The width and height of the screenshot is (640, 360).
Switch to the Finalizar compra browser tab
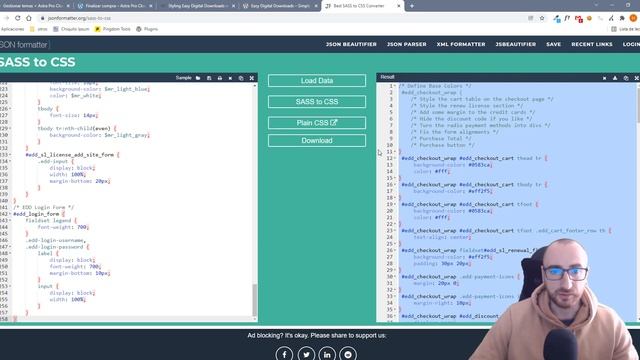[x=114, y=6]
